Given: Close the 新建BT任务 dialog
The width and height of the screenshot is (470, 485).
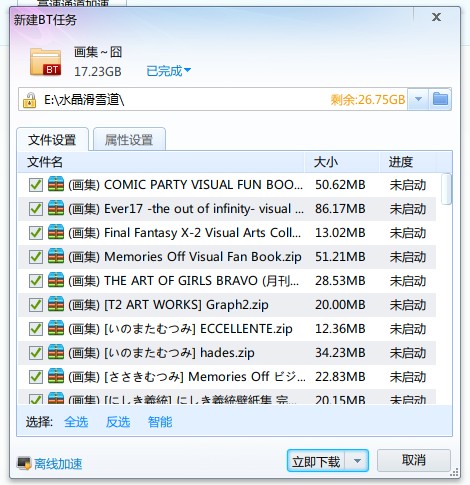Looking at the screenshot, I should click(x=436, y=17).
